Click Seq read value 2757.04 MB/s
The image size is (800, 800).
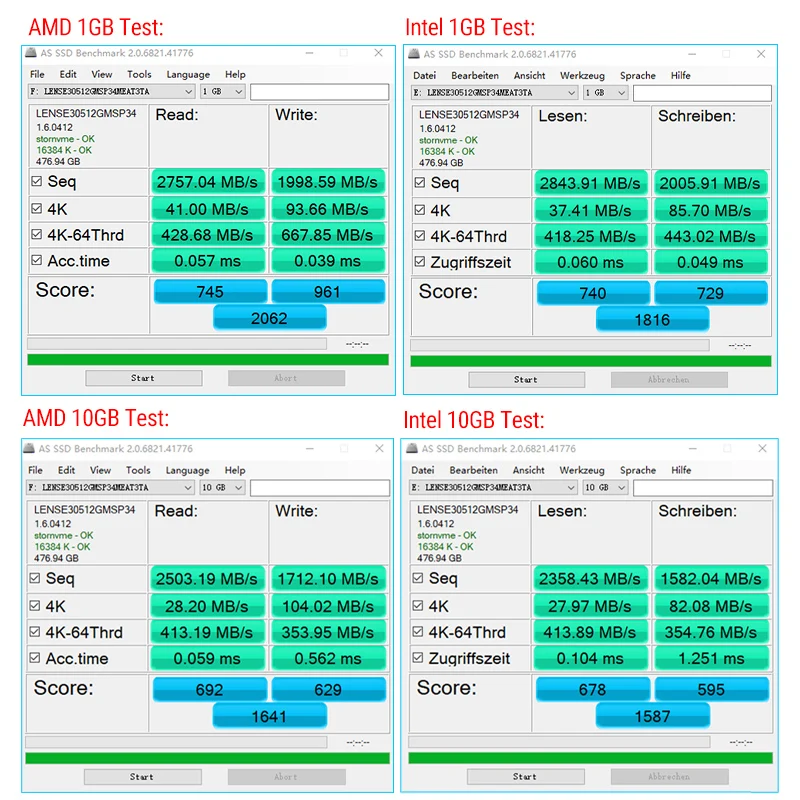(208, 182)
